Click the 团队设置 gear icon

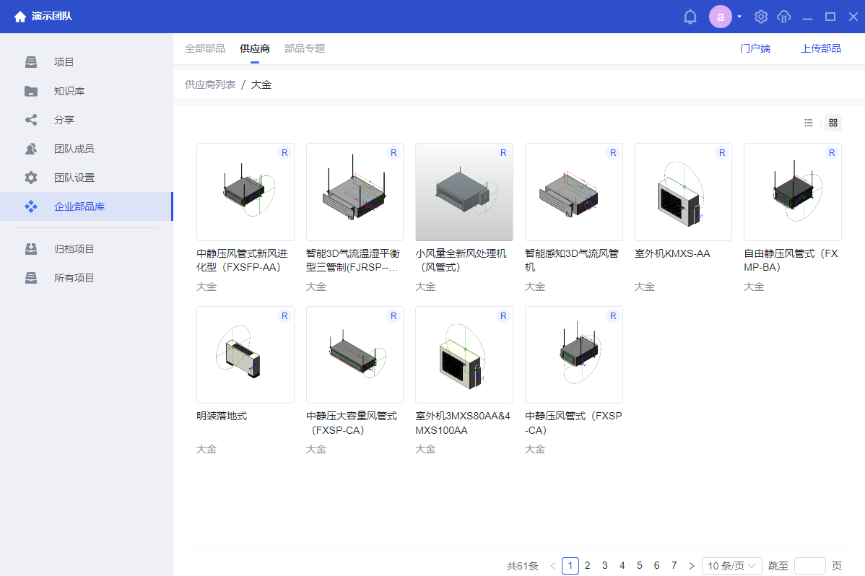coord(31,177)
